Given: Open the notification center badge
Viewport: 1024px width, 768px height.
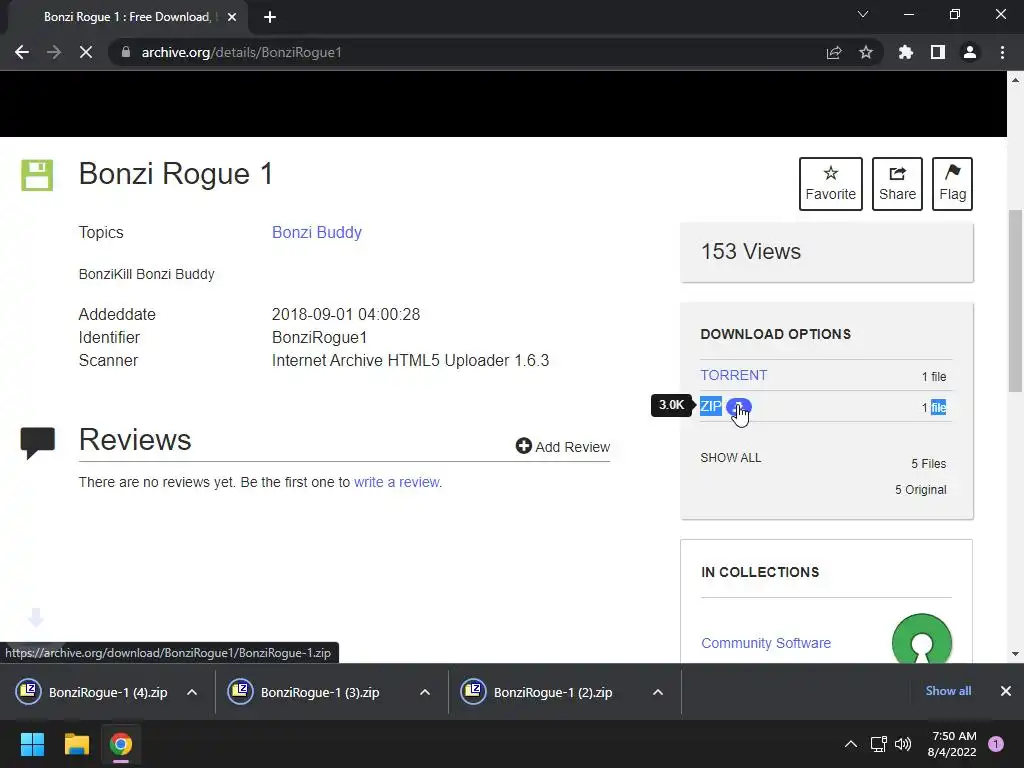Looking at the screenshot, I should tap(996, 744).
